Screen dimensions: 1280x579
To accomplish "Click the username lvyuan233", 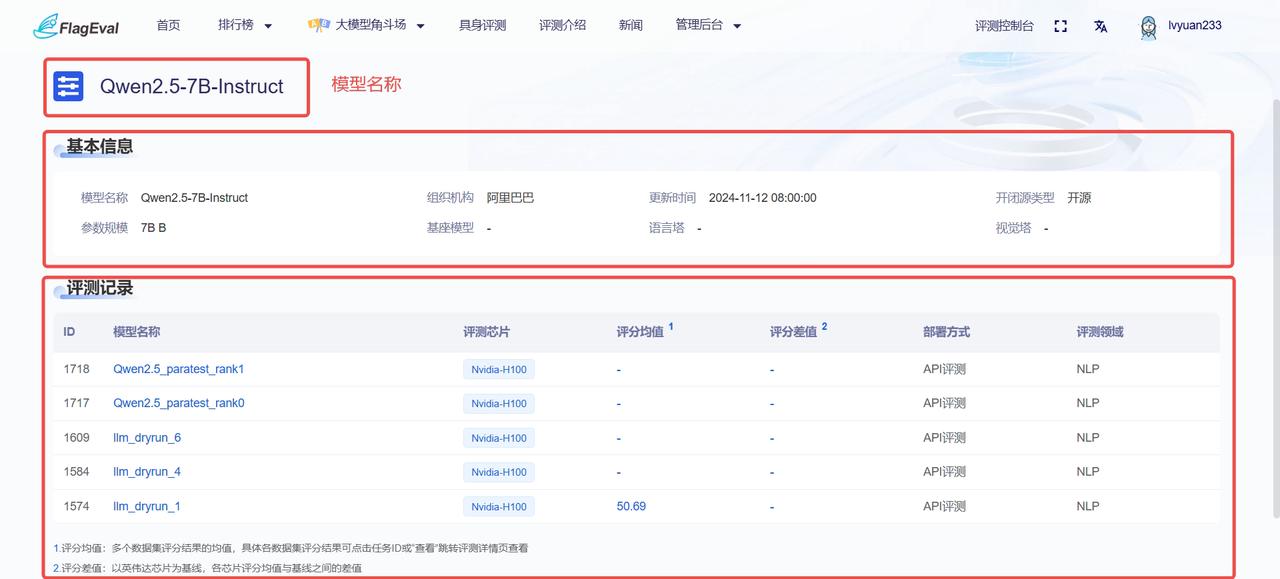I will click(x=1195, y=26).
